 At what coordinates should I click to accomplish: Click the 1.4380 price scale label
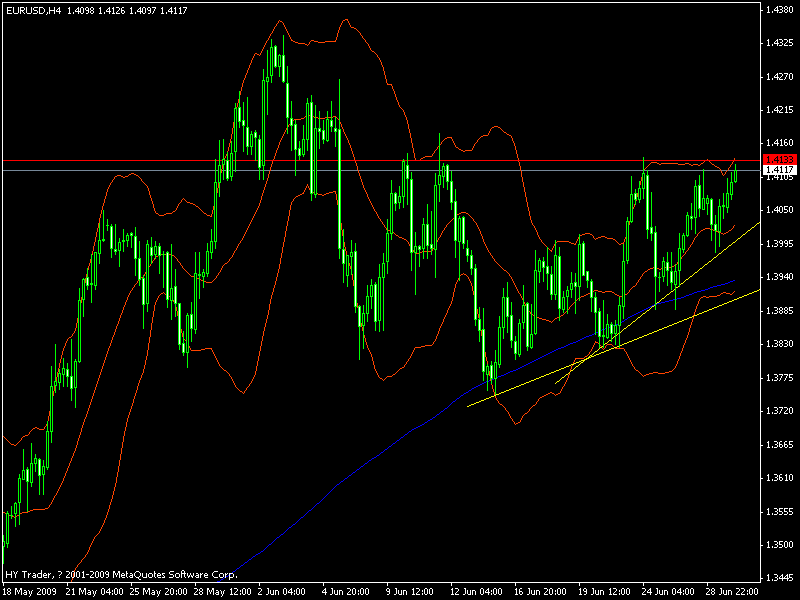tap(780, 10)
